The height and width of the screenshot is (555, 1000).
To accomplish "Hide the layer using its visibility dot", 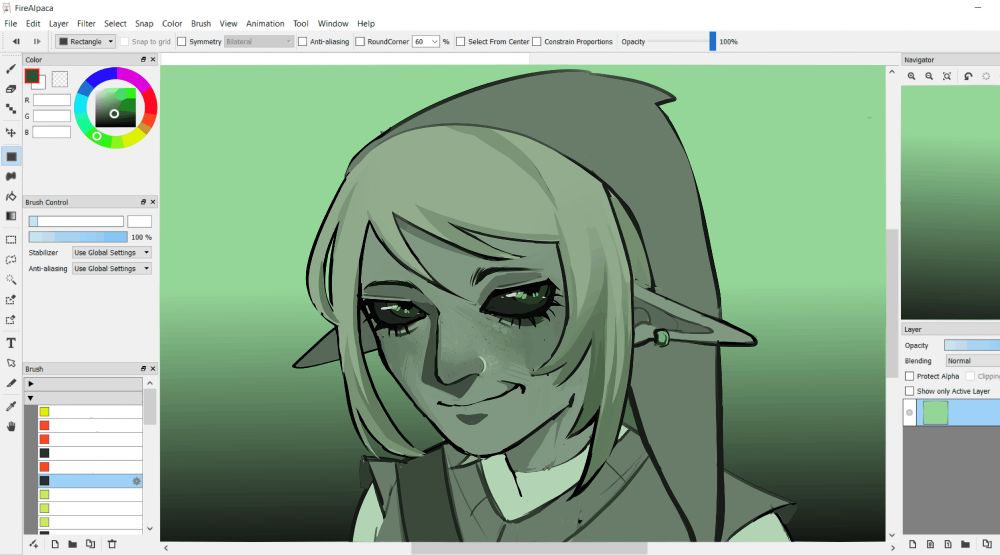I will 909,413.
